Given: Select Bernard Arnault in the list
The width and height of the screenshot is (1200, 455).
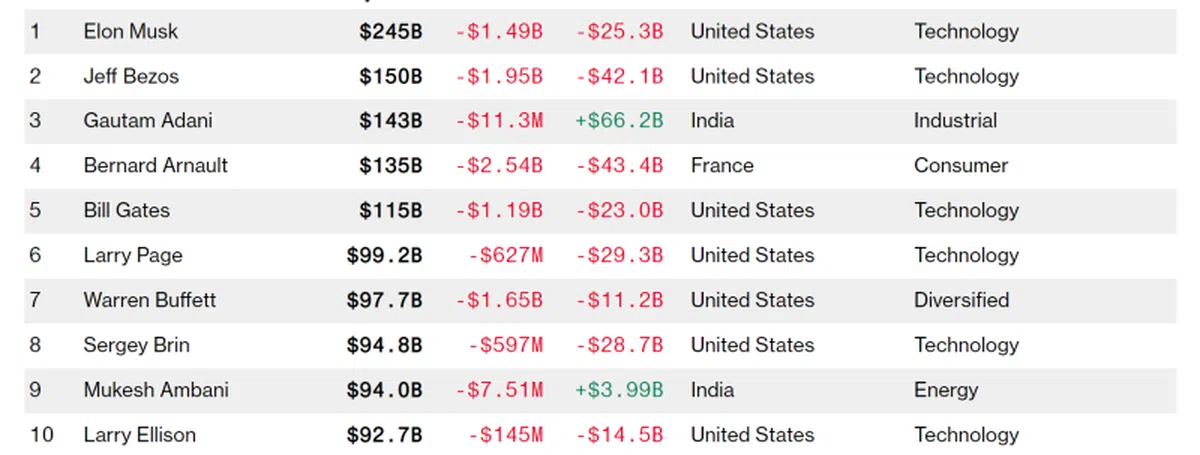Looking at the screenshot, I should click(155, 166).
